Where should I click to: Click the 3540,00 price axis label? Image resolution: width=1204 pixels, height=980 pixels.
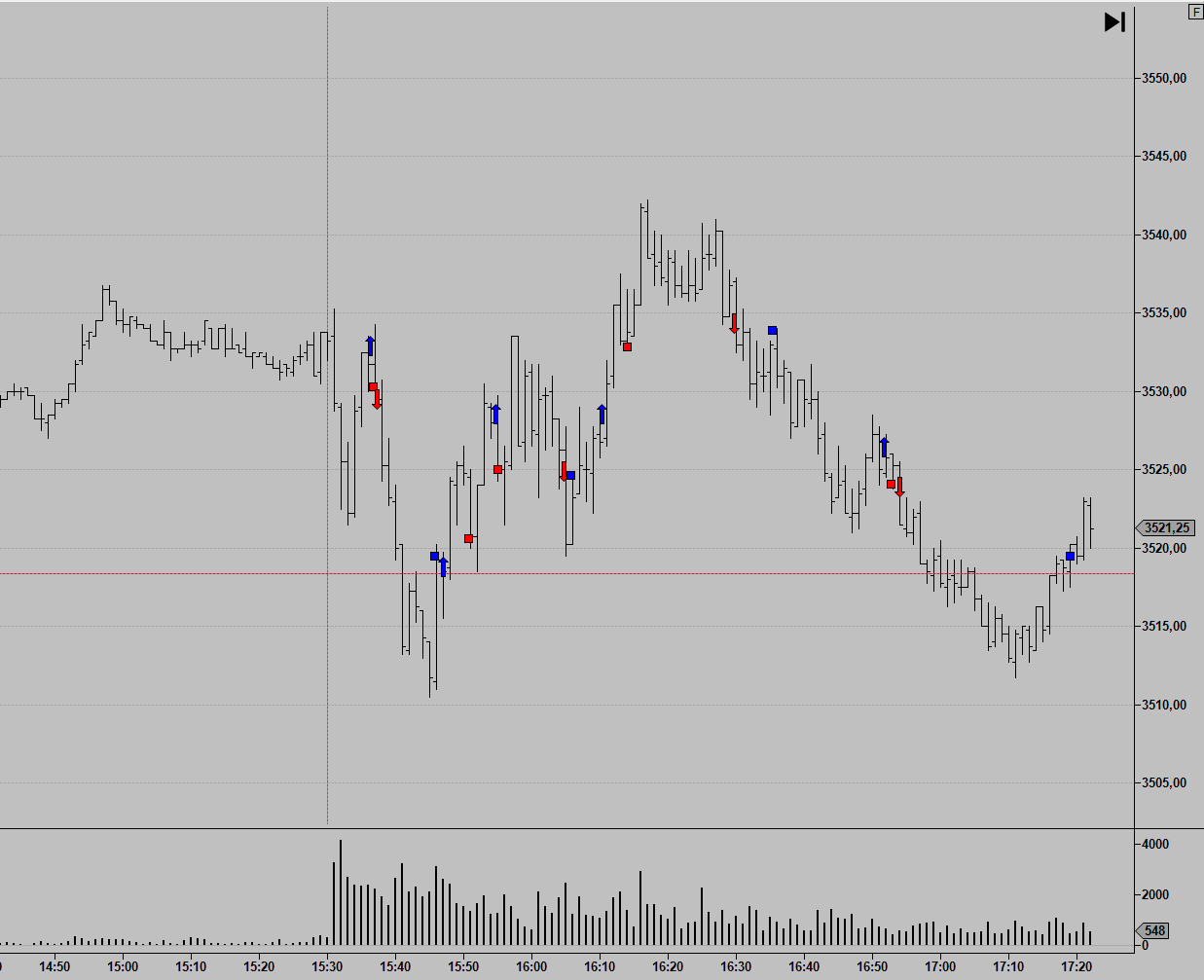point(1164,235)
